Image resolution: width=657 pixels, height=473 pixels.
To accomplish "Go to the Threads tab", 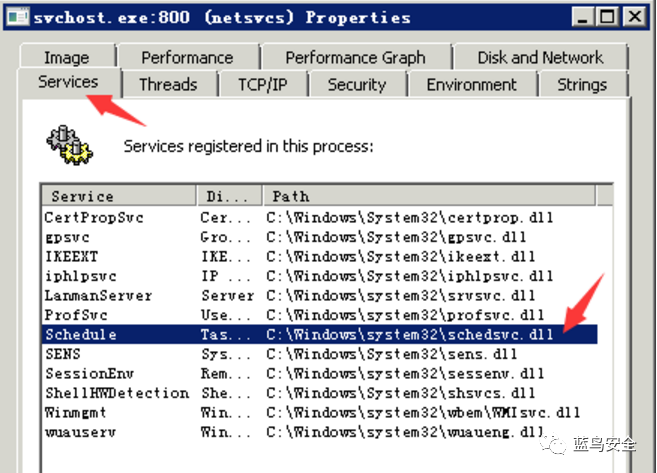I will point(168,84).
